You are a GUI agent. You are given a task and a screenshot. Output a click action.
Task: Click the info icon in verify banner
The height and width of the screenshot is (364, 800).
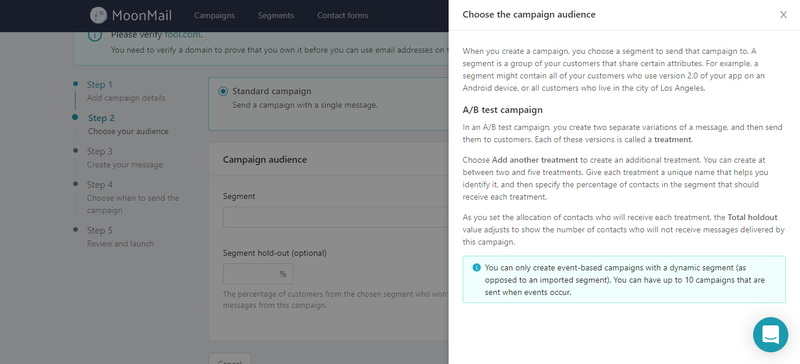point(95,35)
